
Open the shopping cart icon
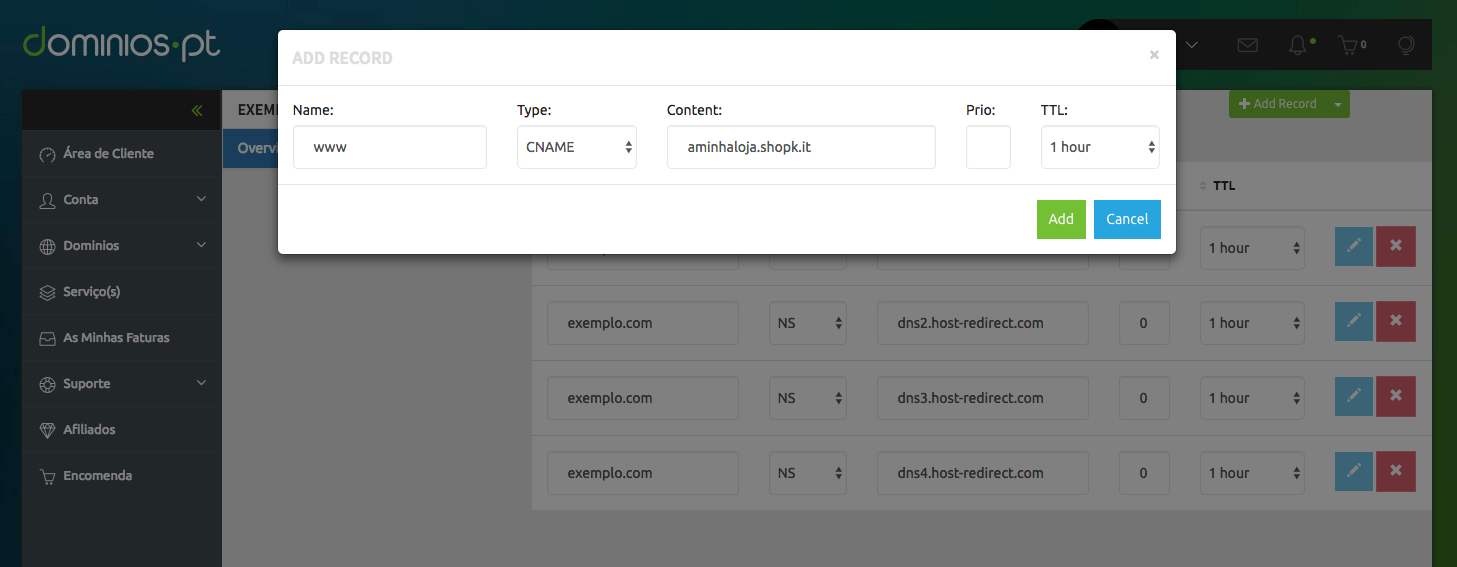tap(1351, 45)
